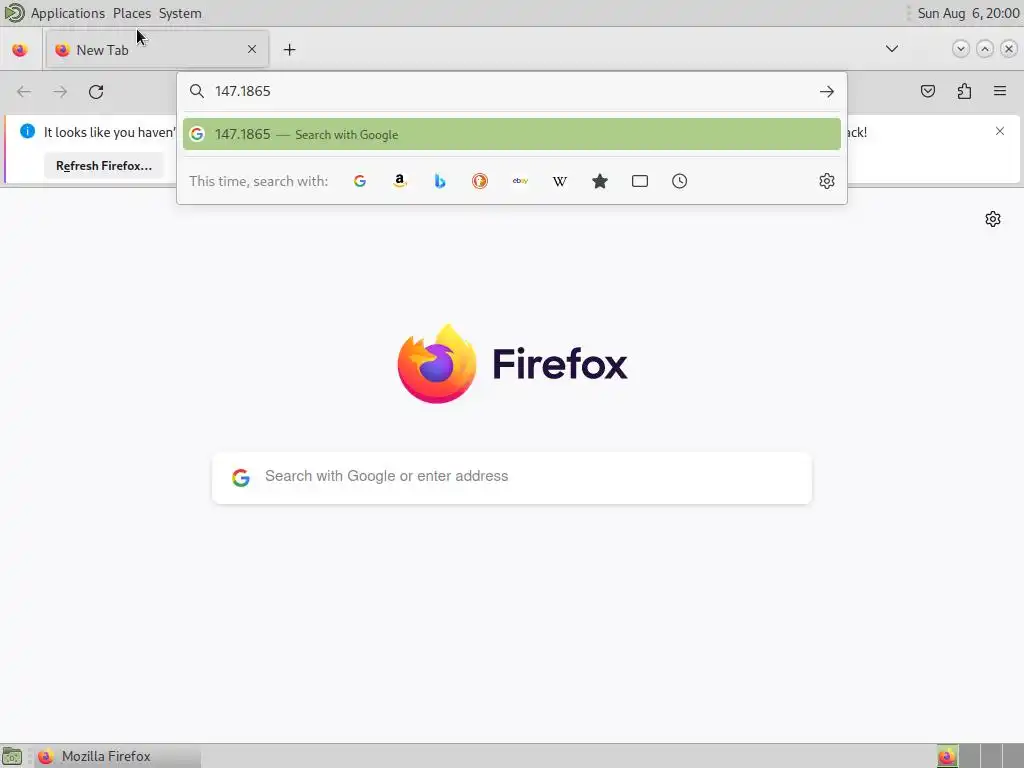Search this time with eBay

click(520, 181)
